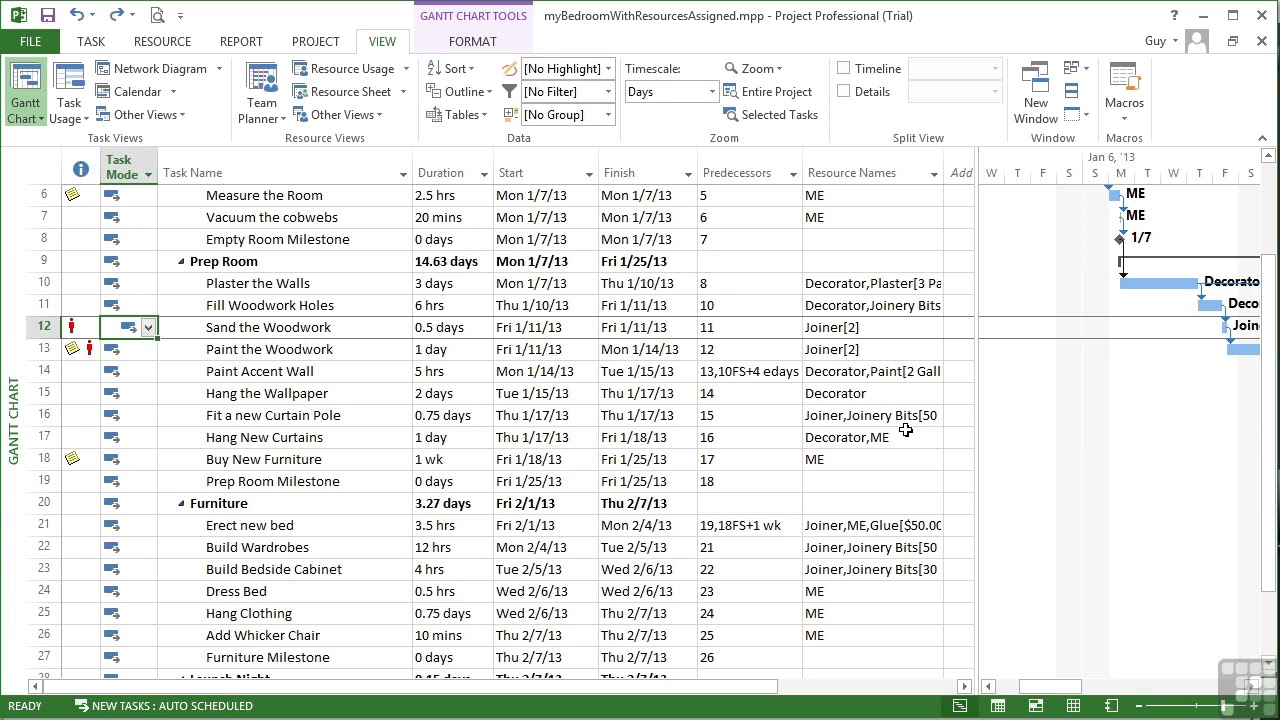The image size is (1280, 720).
Task: Switch to Resource Sheet via status bar icon
Action: coord(1073,706)
